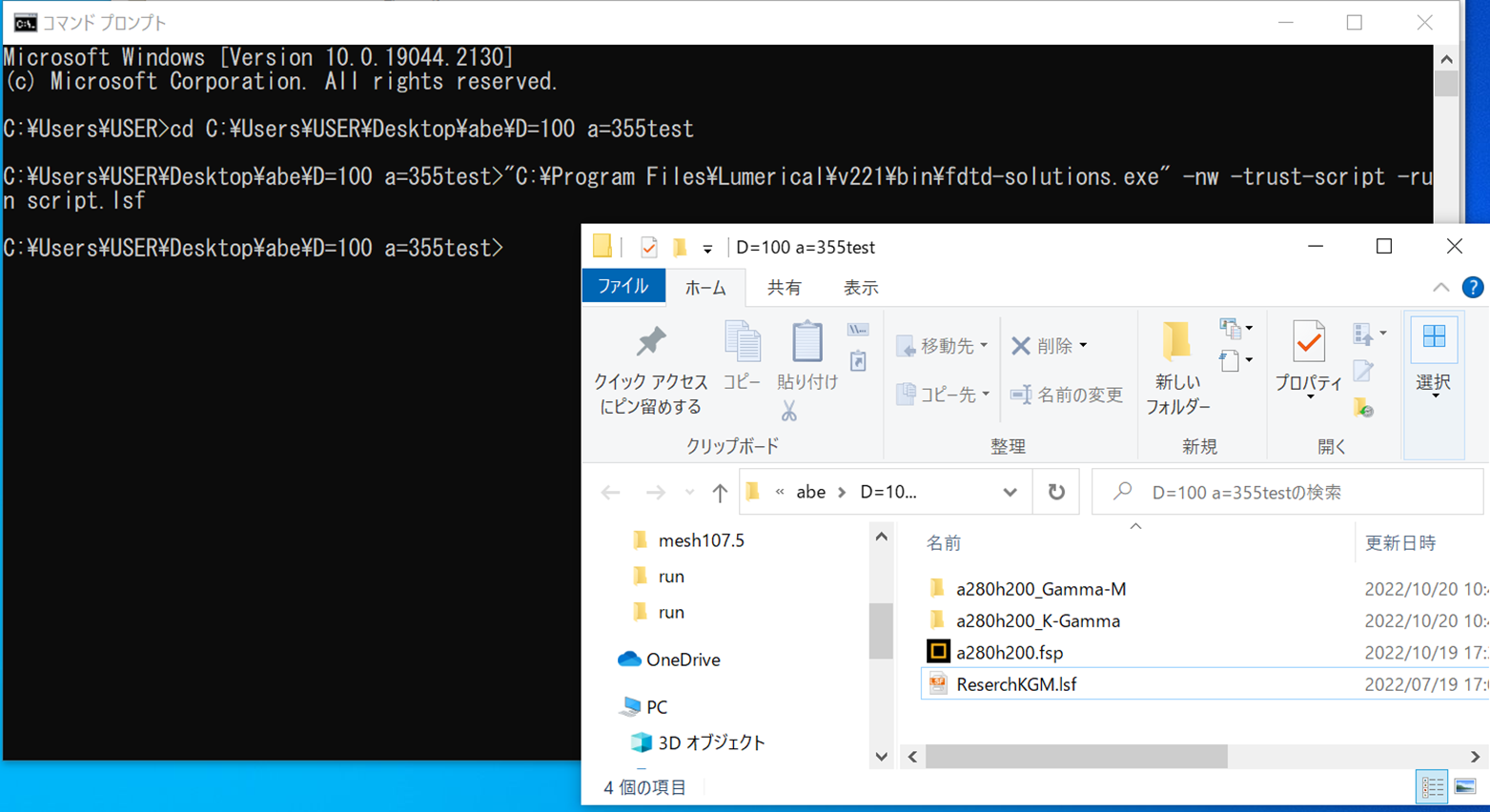Select 3D オブジェクト in the navigation pane
This screenshot has height=812, width=1490.
pyautogui.click(x=711, y=742)
